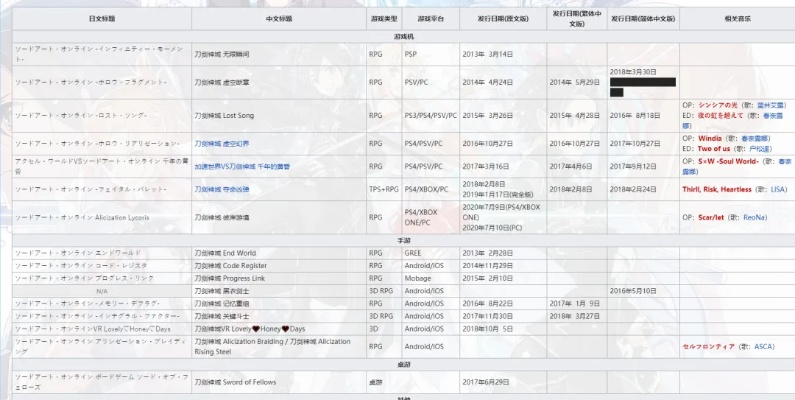Select the 游戏类型 column header
Image resolution: width=795 pixels, height=400 pixels.
(384, 19)
